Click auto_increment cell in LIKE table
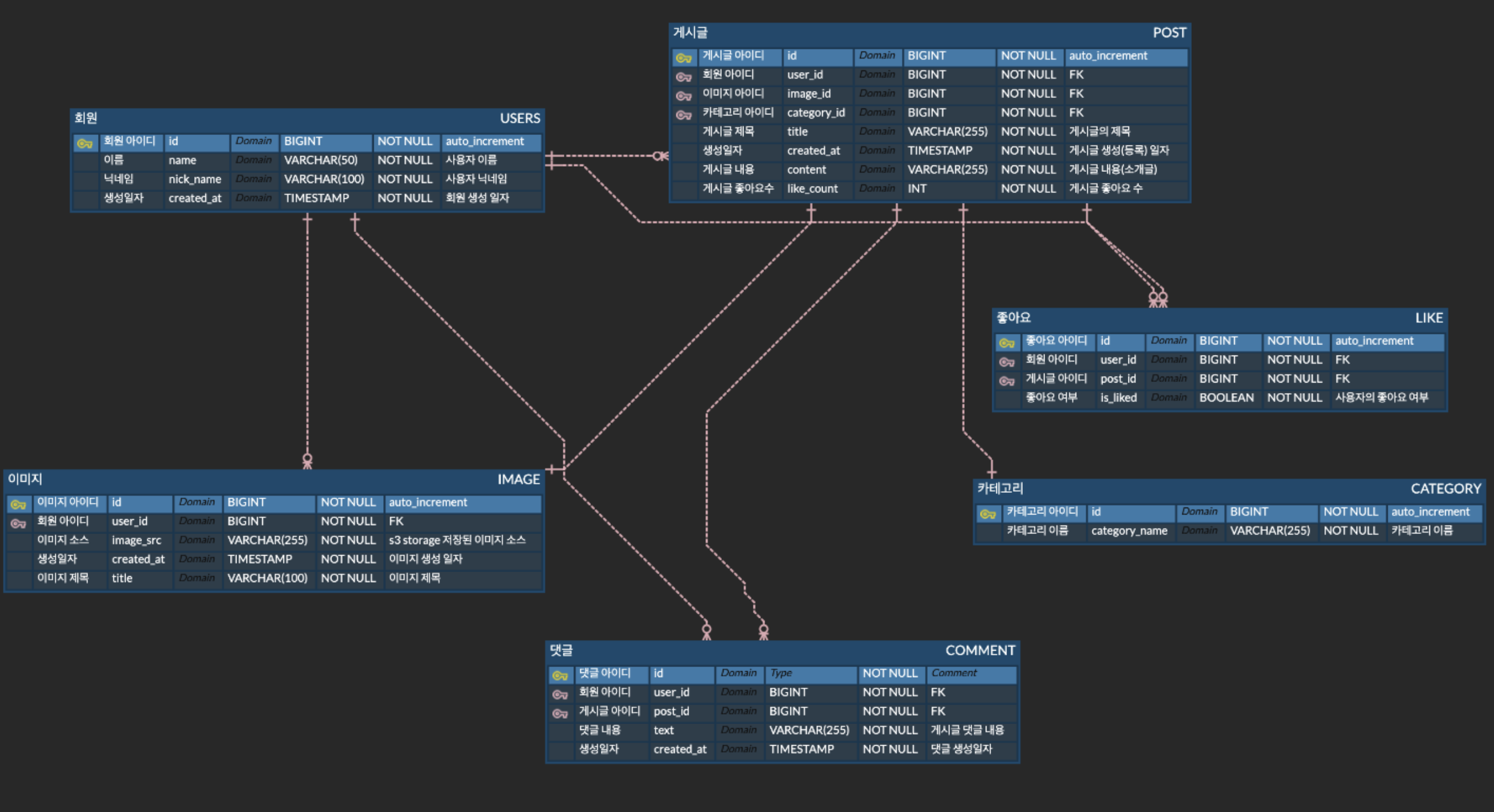This screenshot has height=812, width=1494. click(1374, 340)
